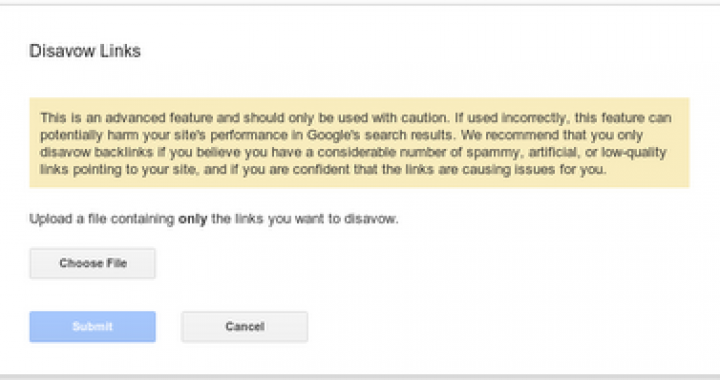Click the phrase "disavow backlinks" in the warning
720x380 pixels.
coord(96,152)
